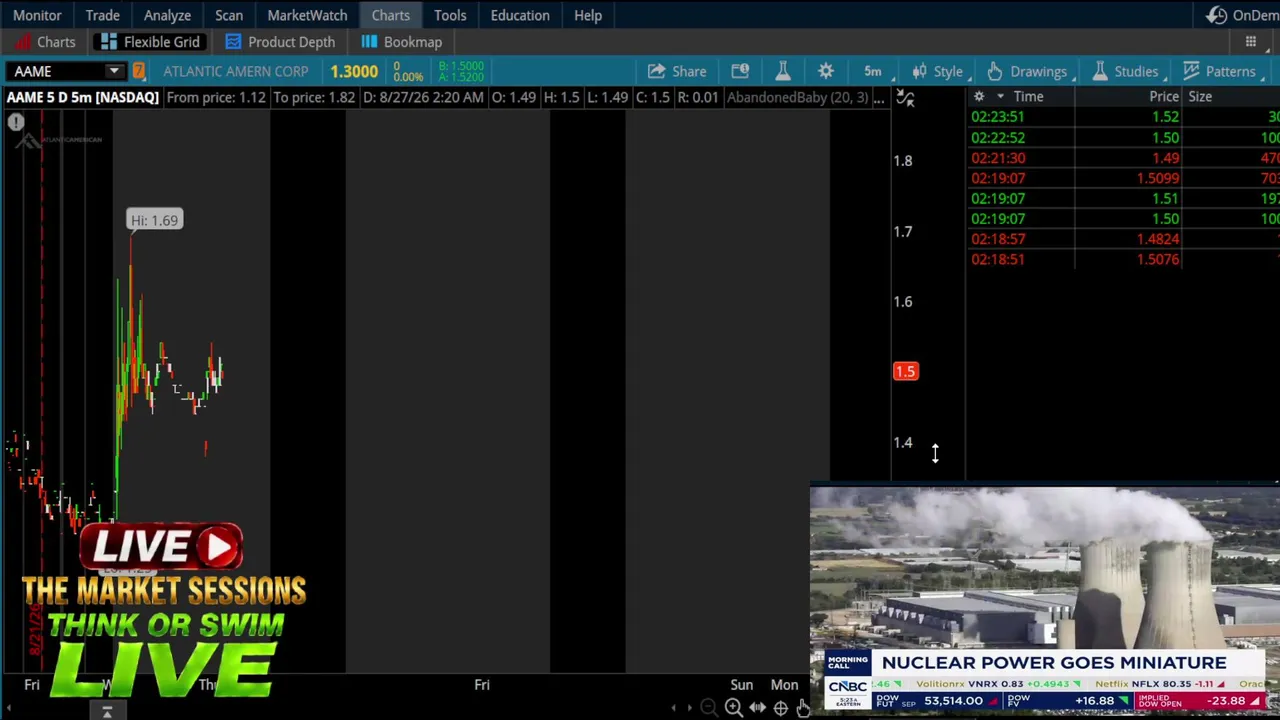Click the chart scroll left arrow
This screenshot has width=1280, height=720.
tap(674, 708)
